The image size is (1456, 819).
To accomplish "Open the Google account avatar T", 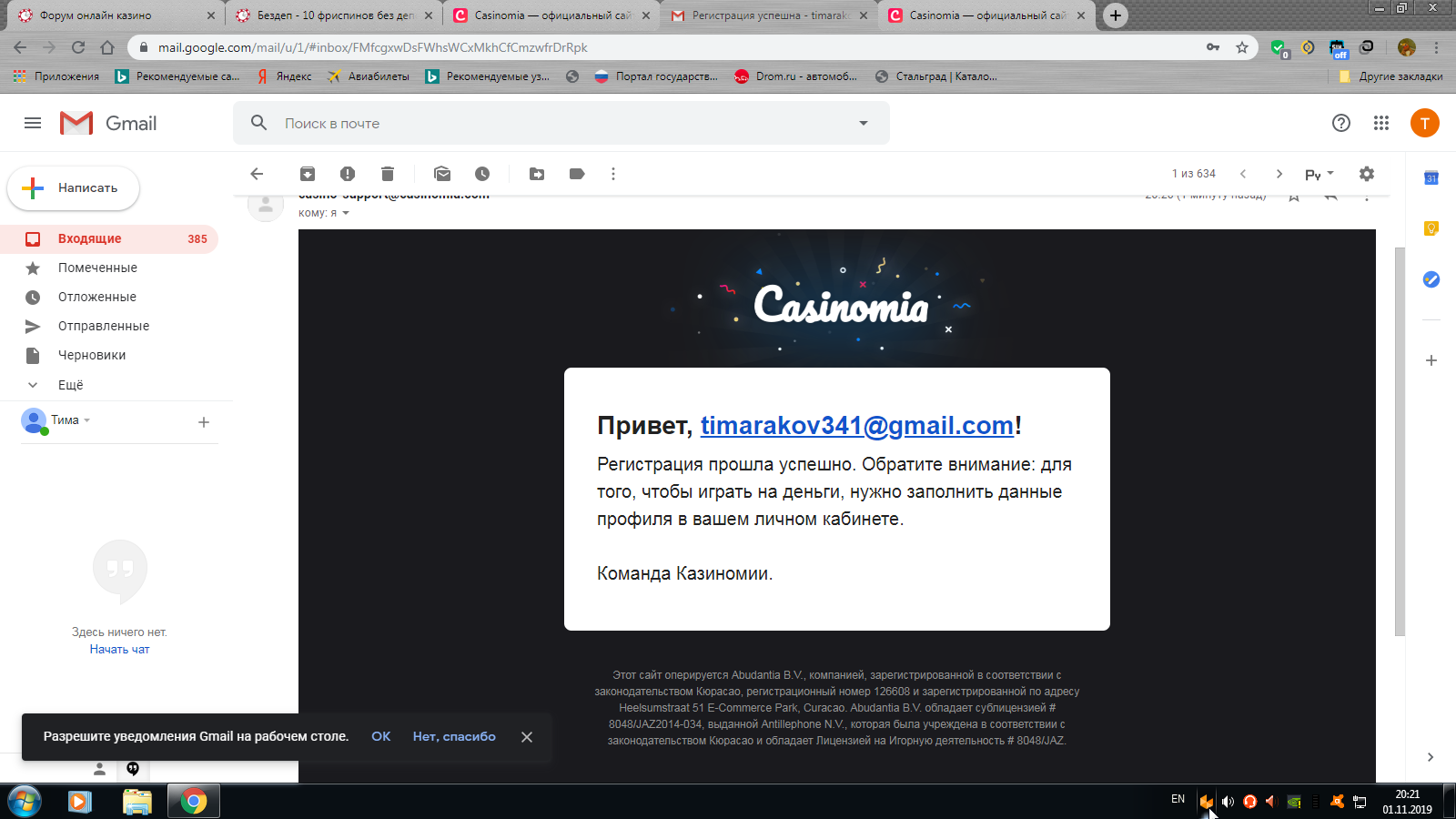I will (x=1425, y=123).
